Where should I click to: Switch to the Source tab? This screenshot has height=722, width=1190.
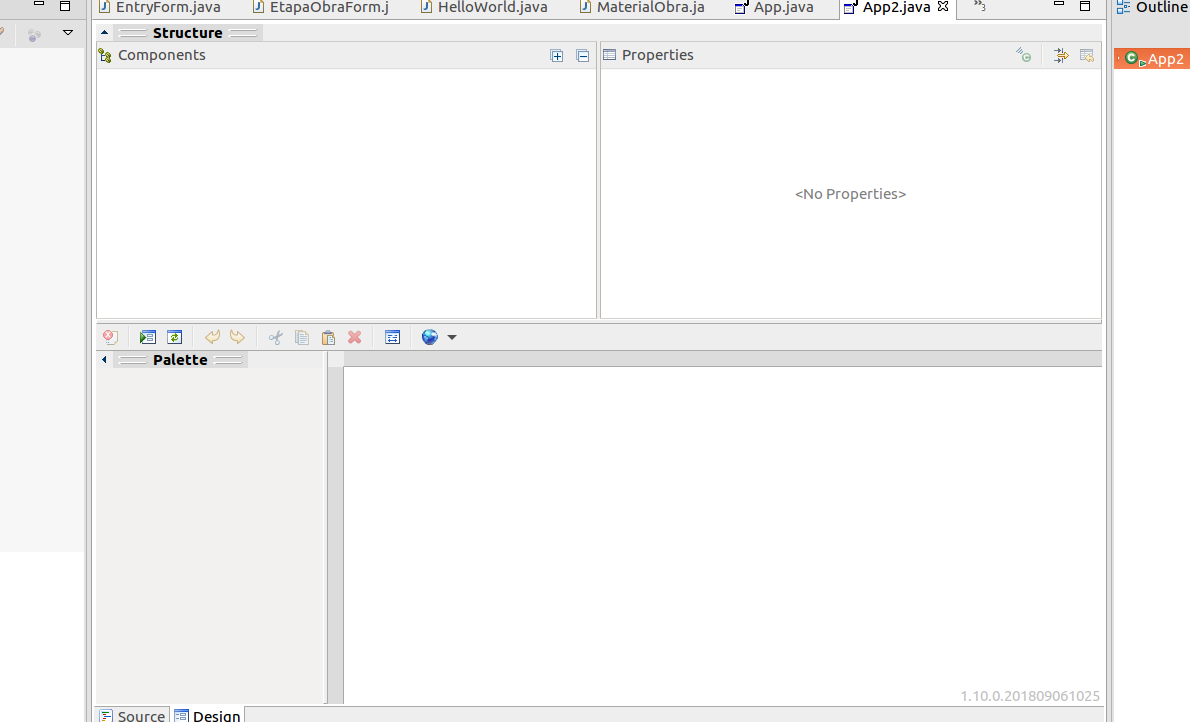133,715
